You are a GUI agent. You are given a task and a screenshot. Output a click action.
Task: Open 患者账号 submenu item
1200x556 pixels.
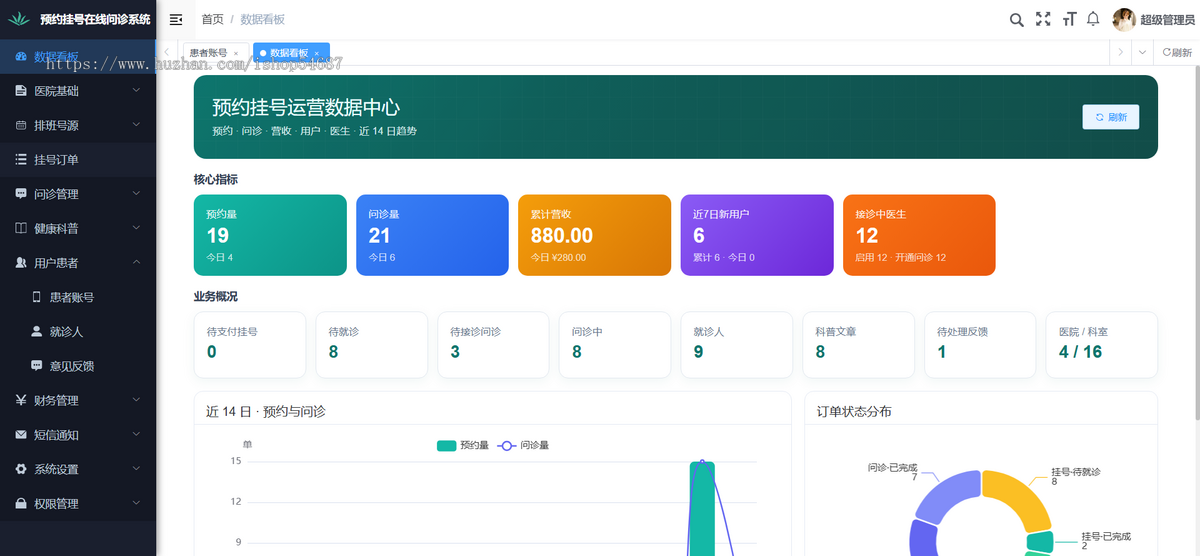(78, 297)
